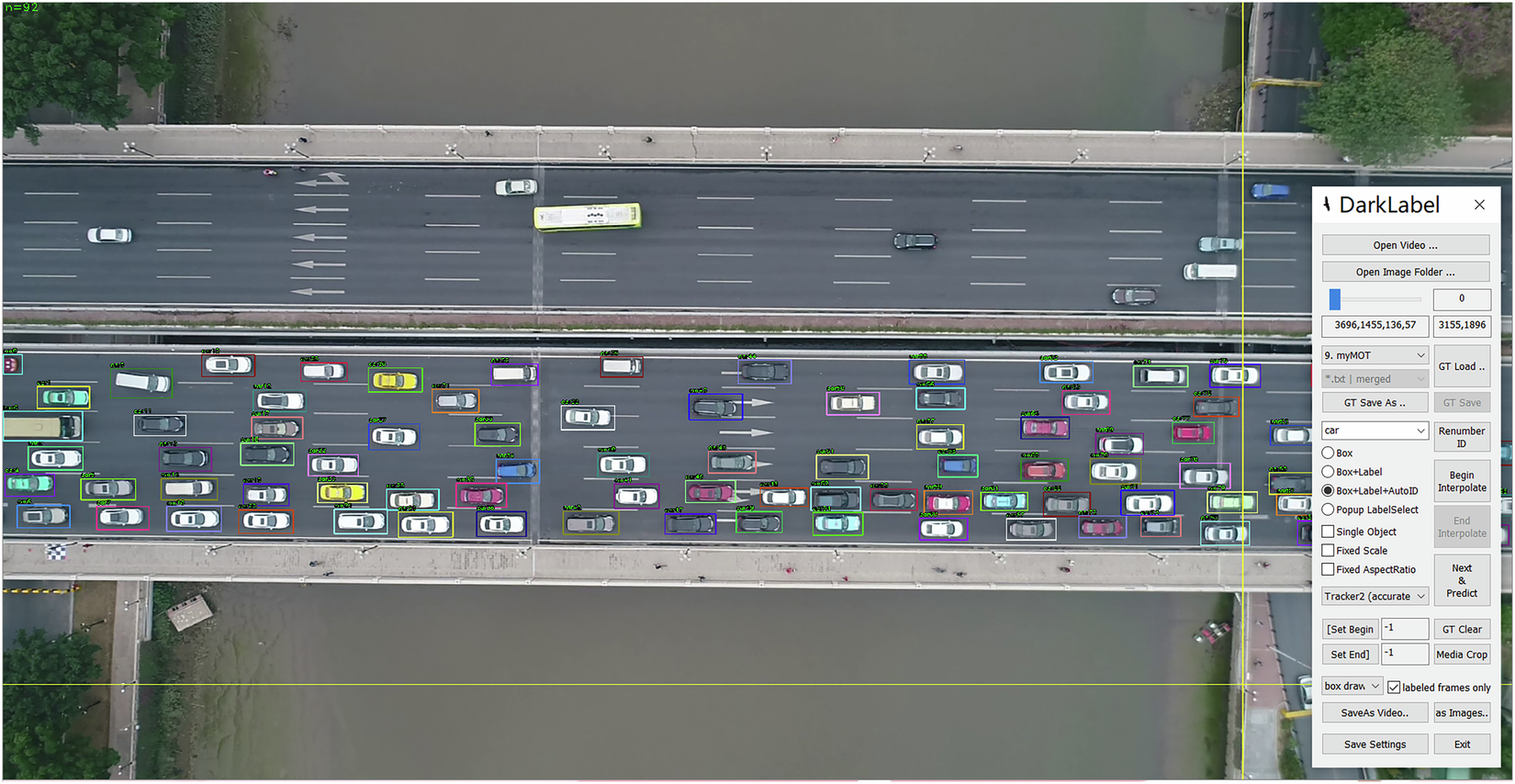Click the Open Image Folder button
The image size is (1515, 784).
1406,272
